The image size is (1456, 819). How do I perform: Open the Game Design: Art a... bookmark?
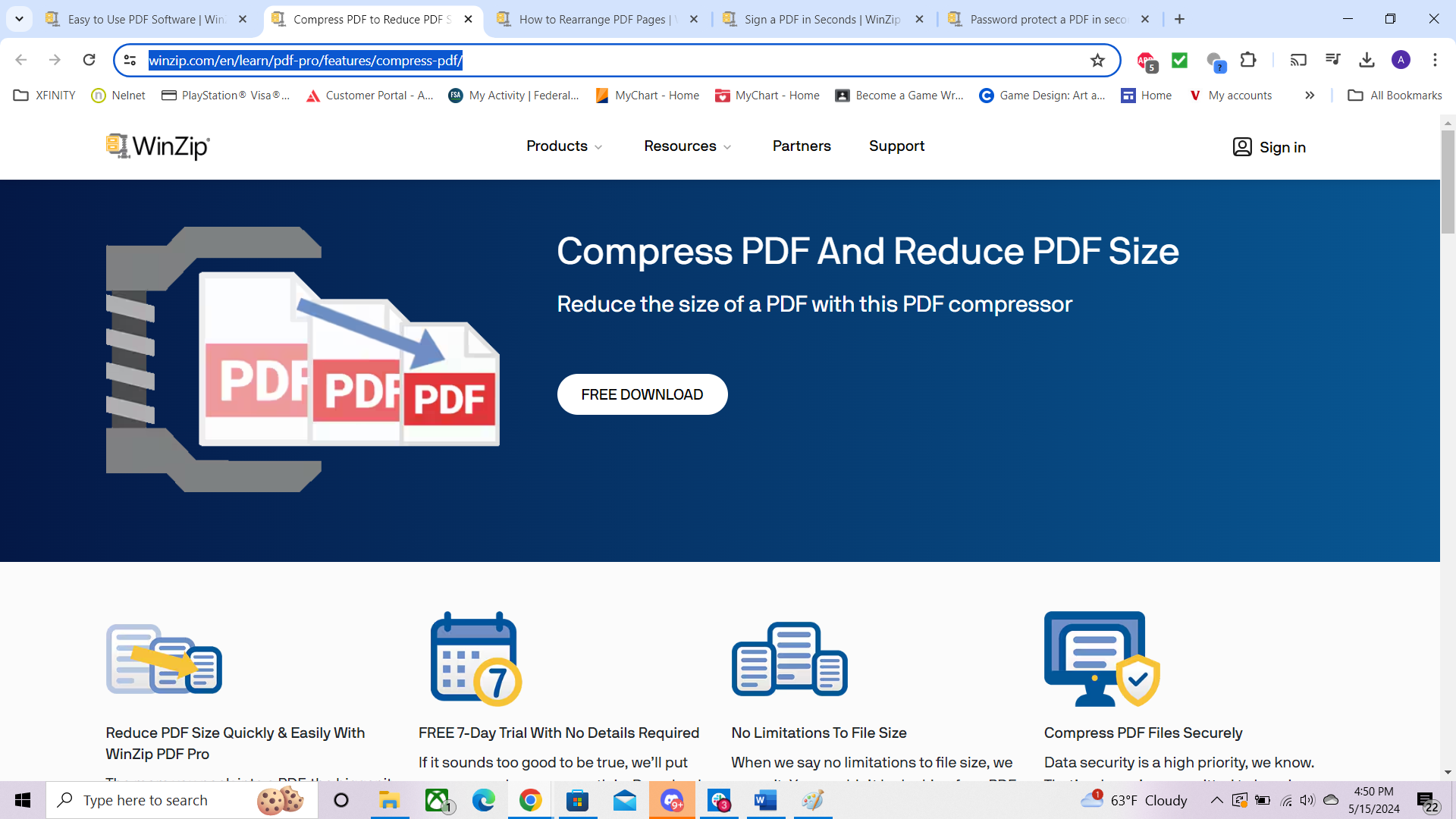coord(1042,95)
